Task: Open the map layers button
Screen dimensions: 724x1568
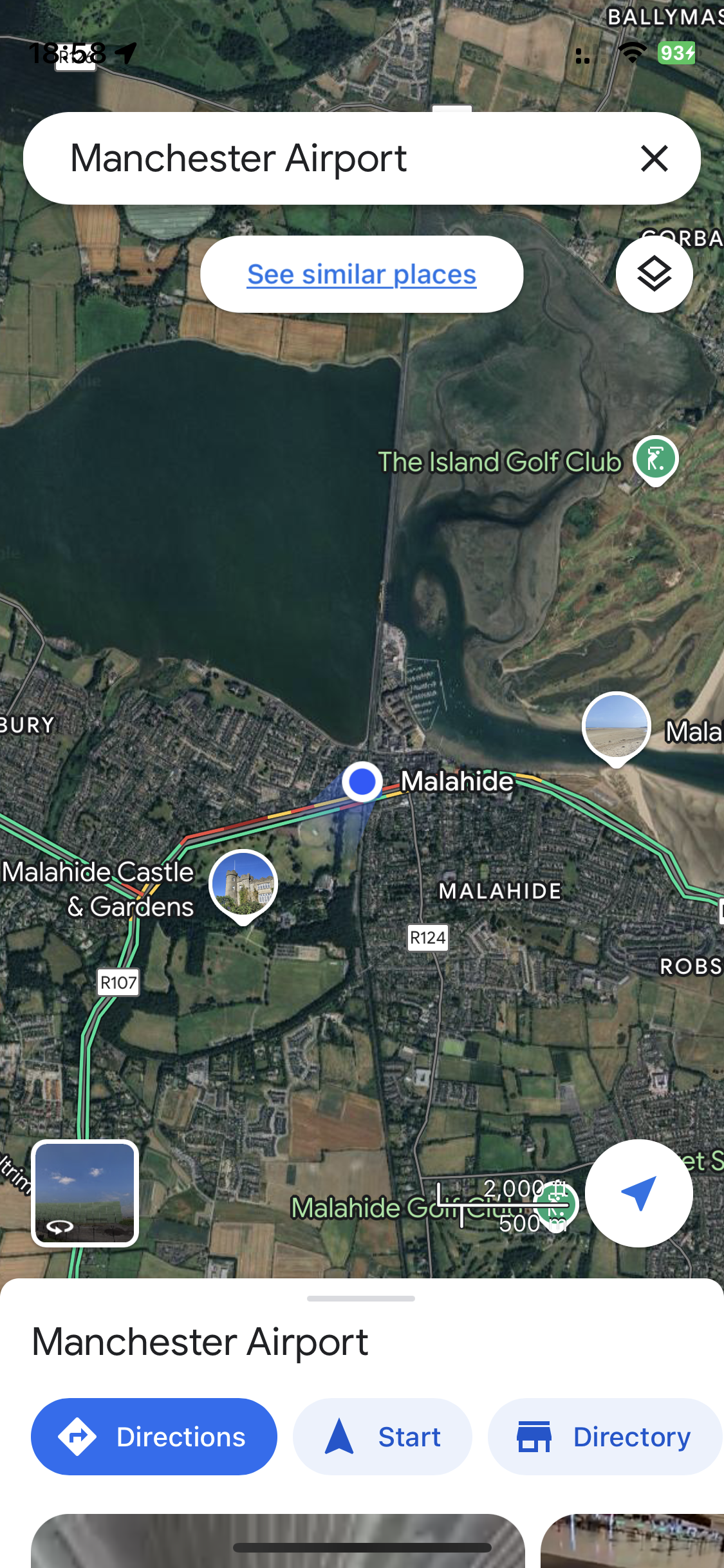Action: click(654, 274)
